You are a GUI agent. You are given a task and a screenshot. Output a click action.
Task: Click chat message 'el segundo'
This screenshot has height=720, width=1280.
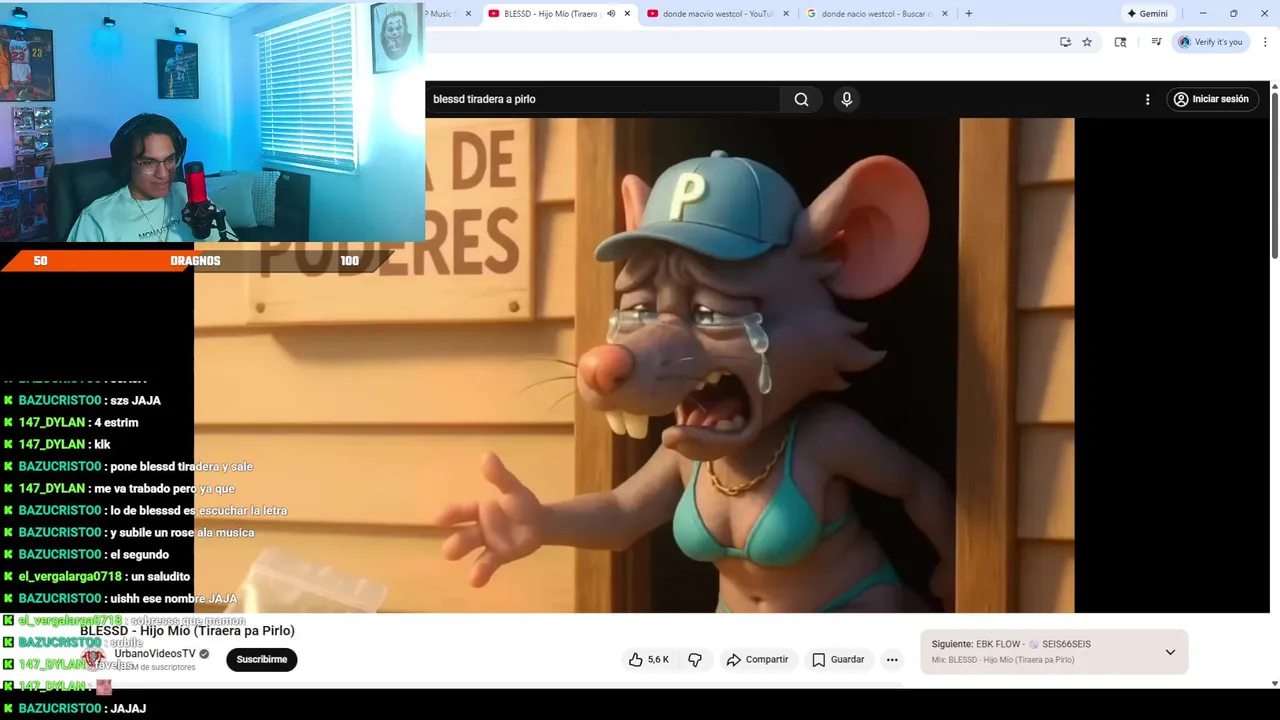[139, 554]
